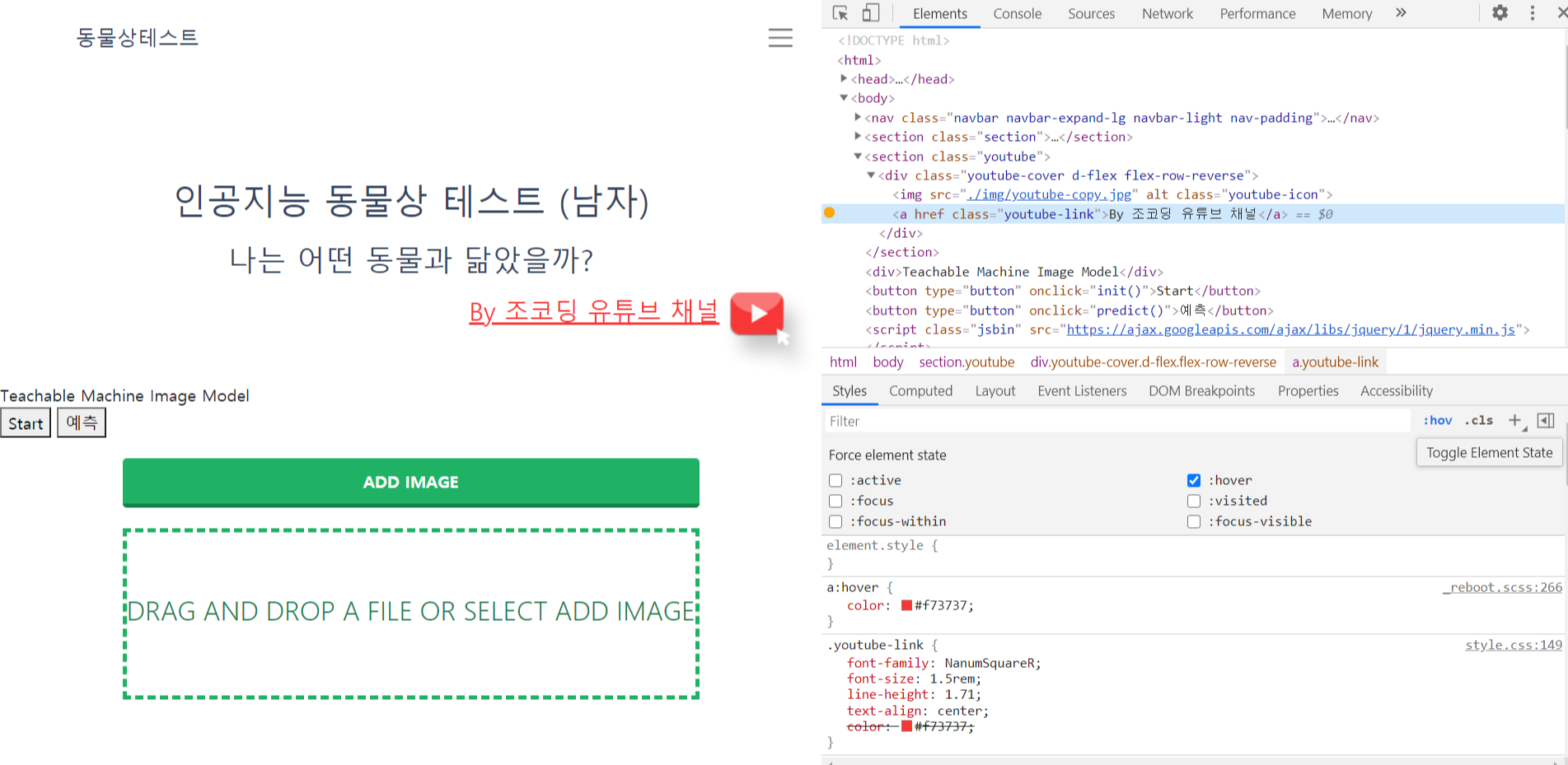Open the Accessibility pane
Screen dimensions: 1568x765
pos(1397,391)
